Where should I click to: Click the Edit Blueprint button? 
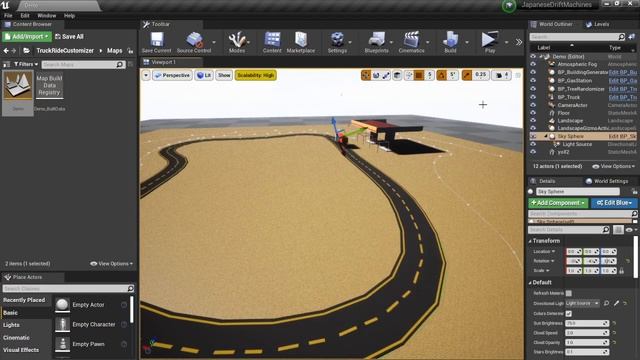614,203
